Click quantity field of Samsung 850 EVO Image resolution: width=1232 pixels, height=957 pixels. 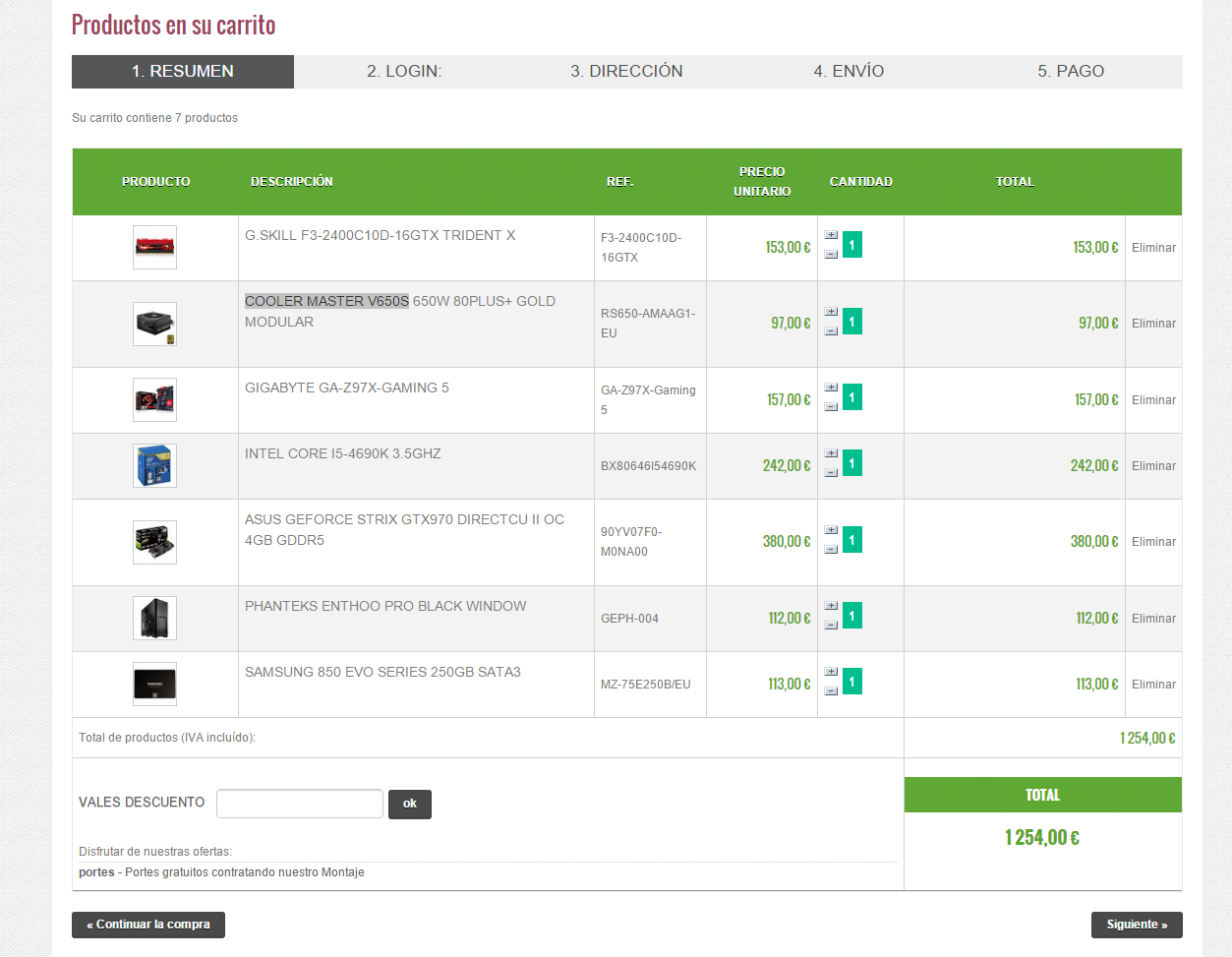852,682
